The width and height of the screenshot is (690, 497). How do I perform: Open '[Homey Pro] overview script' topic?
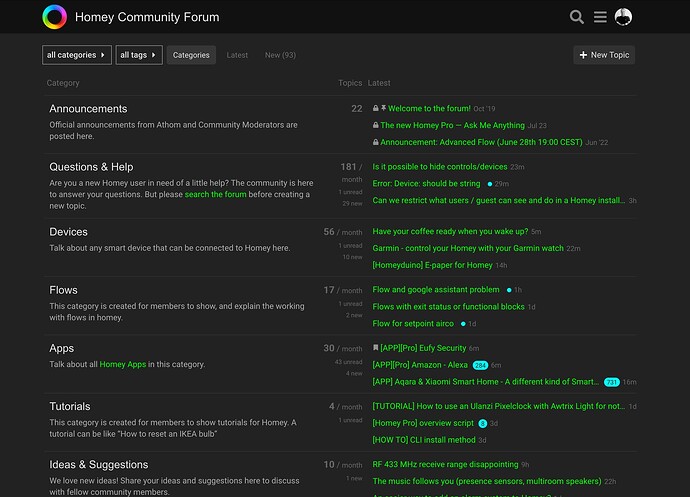(x=423, y=423)
